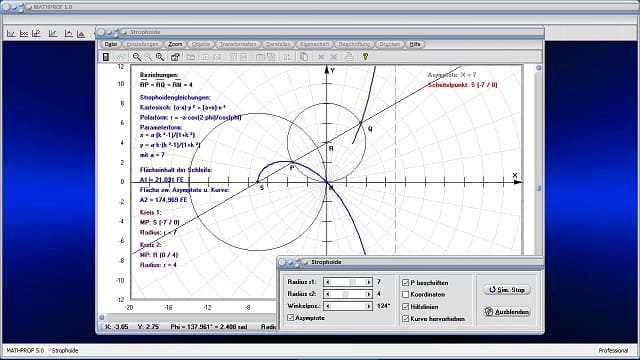Screen dimensions: 640x360
Task: Click the dimmed zoom out magnifier icon
Action: coord(149,57)
